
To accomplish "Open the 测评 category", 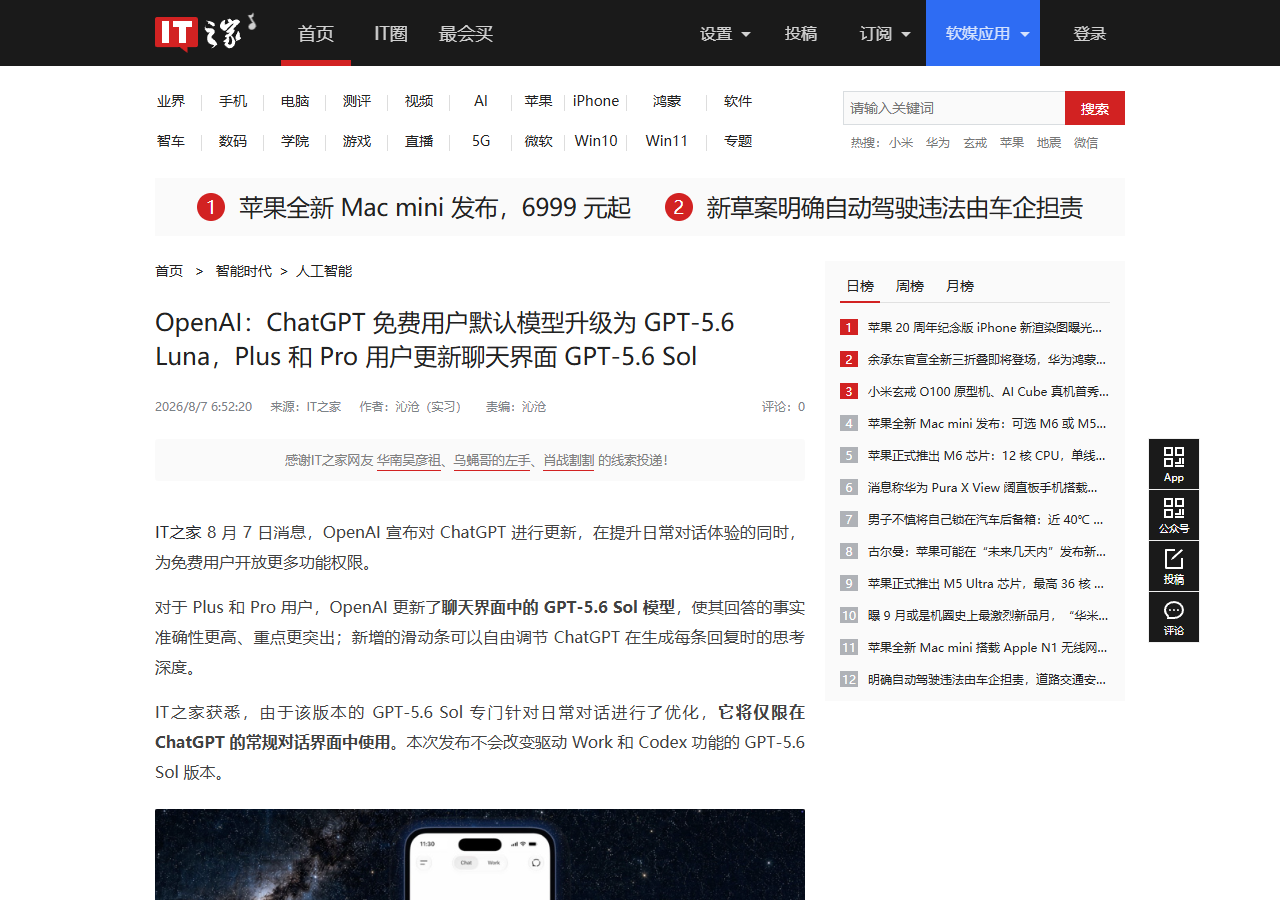I will [x=357, y=101].
